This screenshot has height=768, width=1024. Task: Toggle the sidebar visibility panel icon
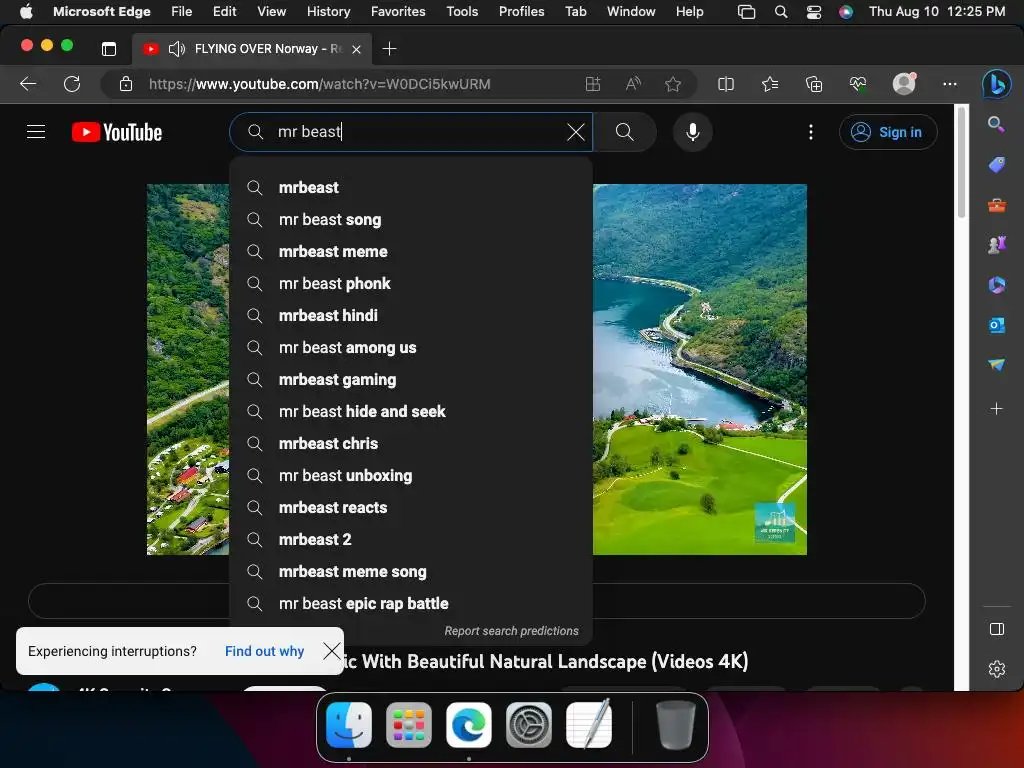tap(997, 629)
